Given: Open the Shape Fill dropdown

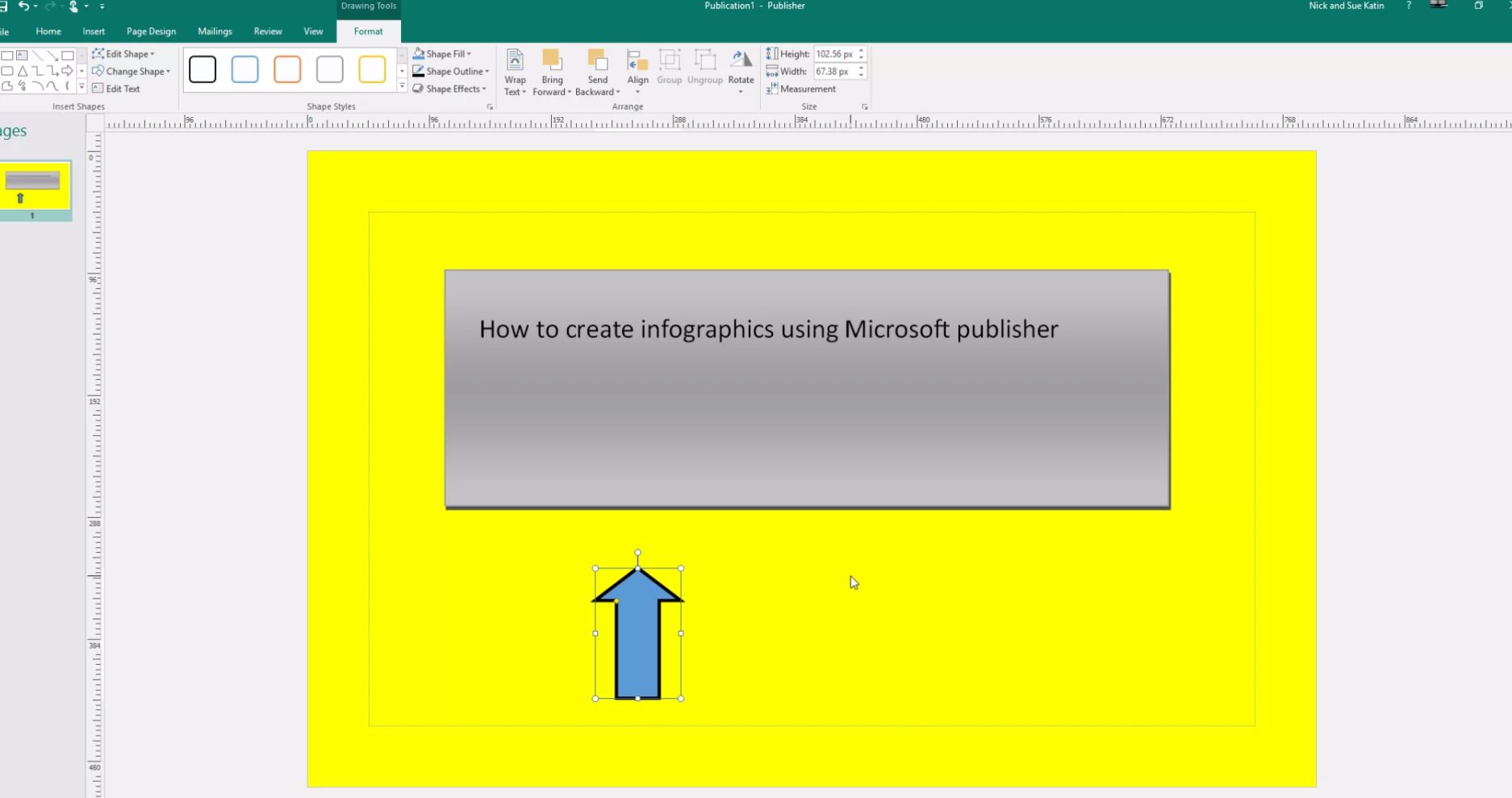Looking at the screenshot, I should 442,53.
